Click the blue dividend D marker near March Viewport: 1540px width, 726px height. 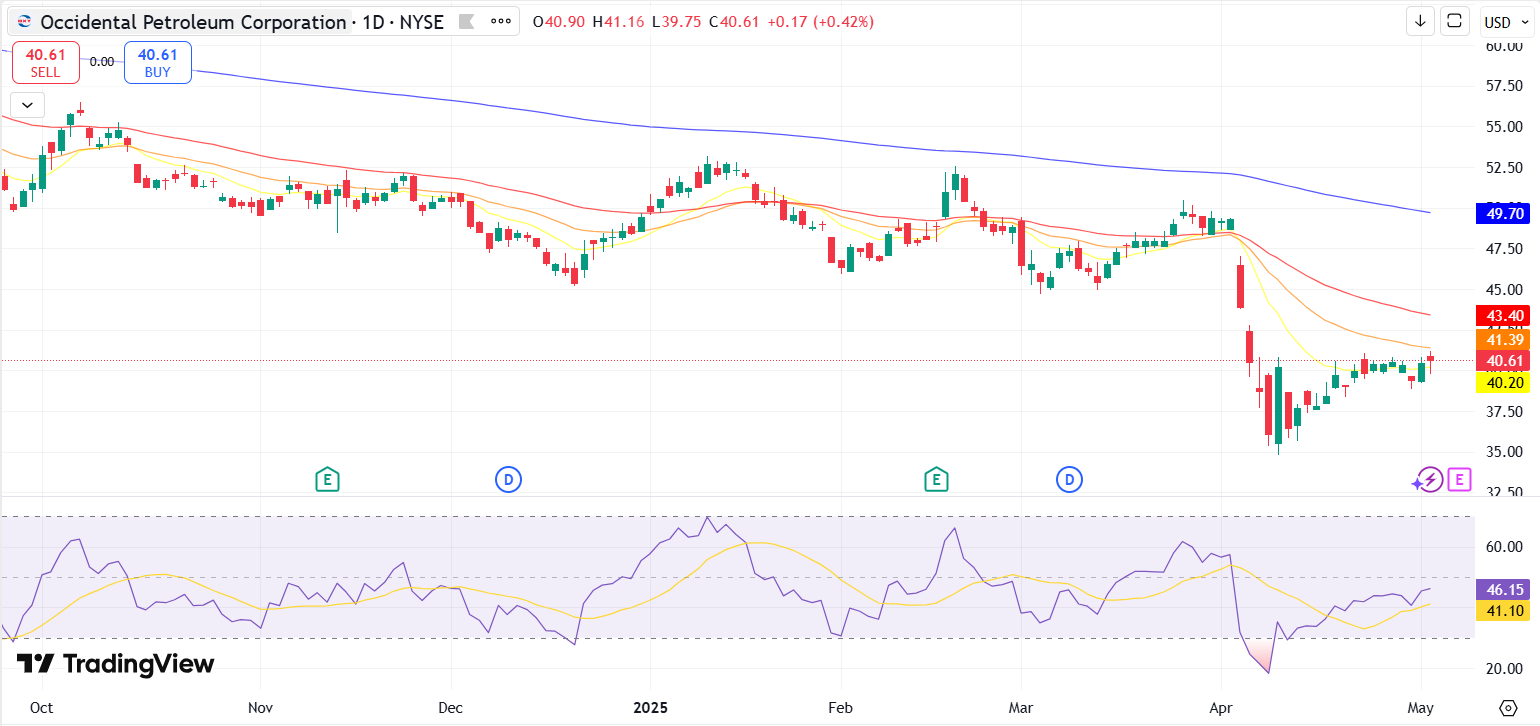1070,480
